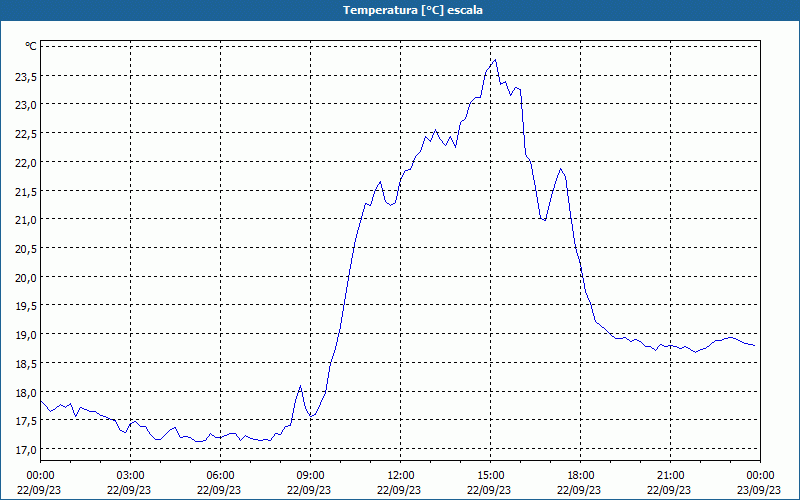Click the 15:00 time axis label
Viewport: 800px width, 500px height.
(490, 476)
